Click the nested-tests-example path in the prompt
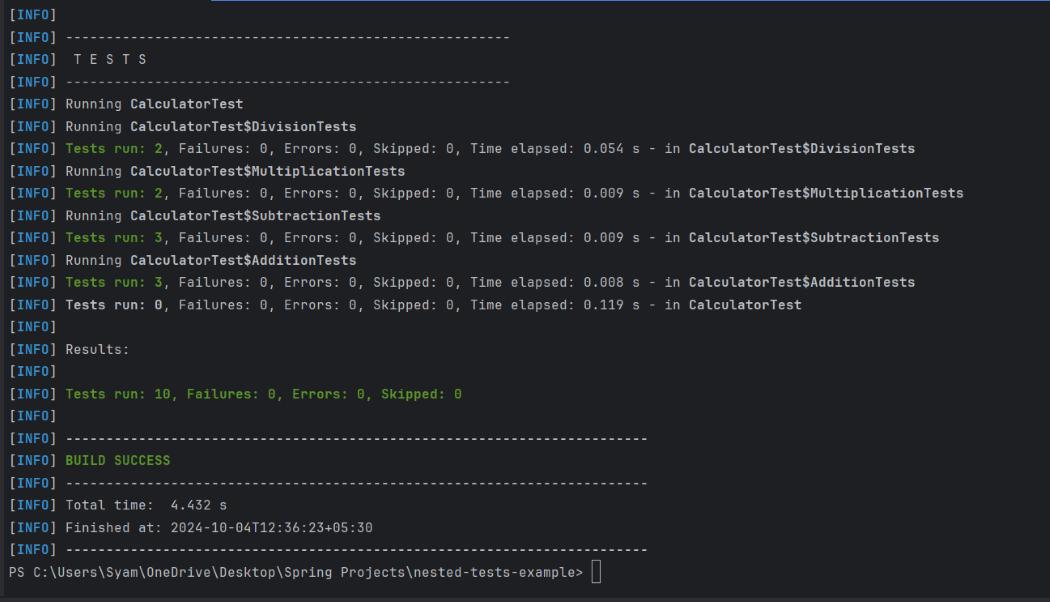The height and width of the screenshot is (602, 1050). (x=494, y=573)
